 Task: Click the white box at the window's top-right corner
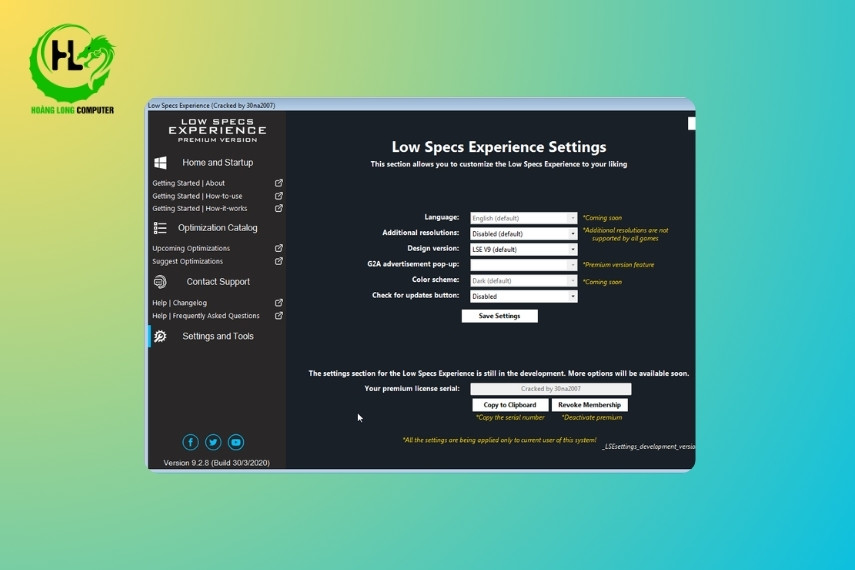tap(691, 124)
